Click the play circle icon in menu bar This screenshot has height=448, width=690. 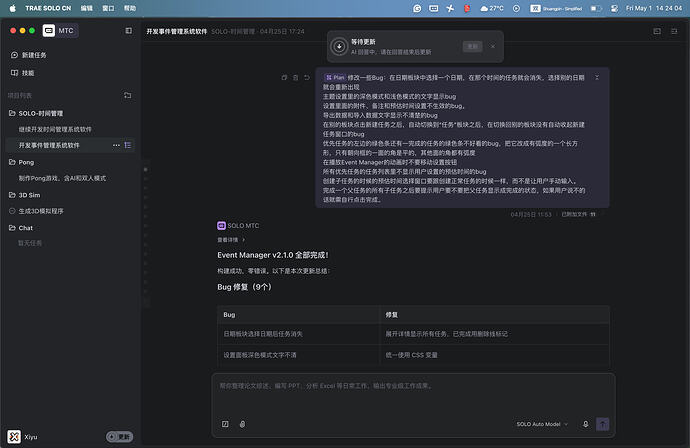point(516,8)
